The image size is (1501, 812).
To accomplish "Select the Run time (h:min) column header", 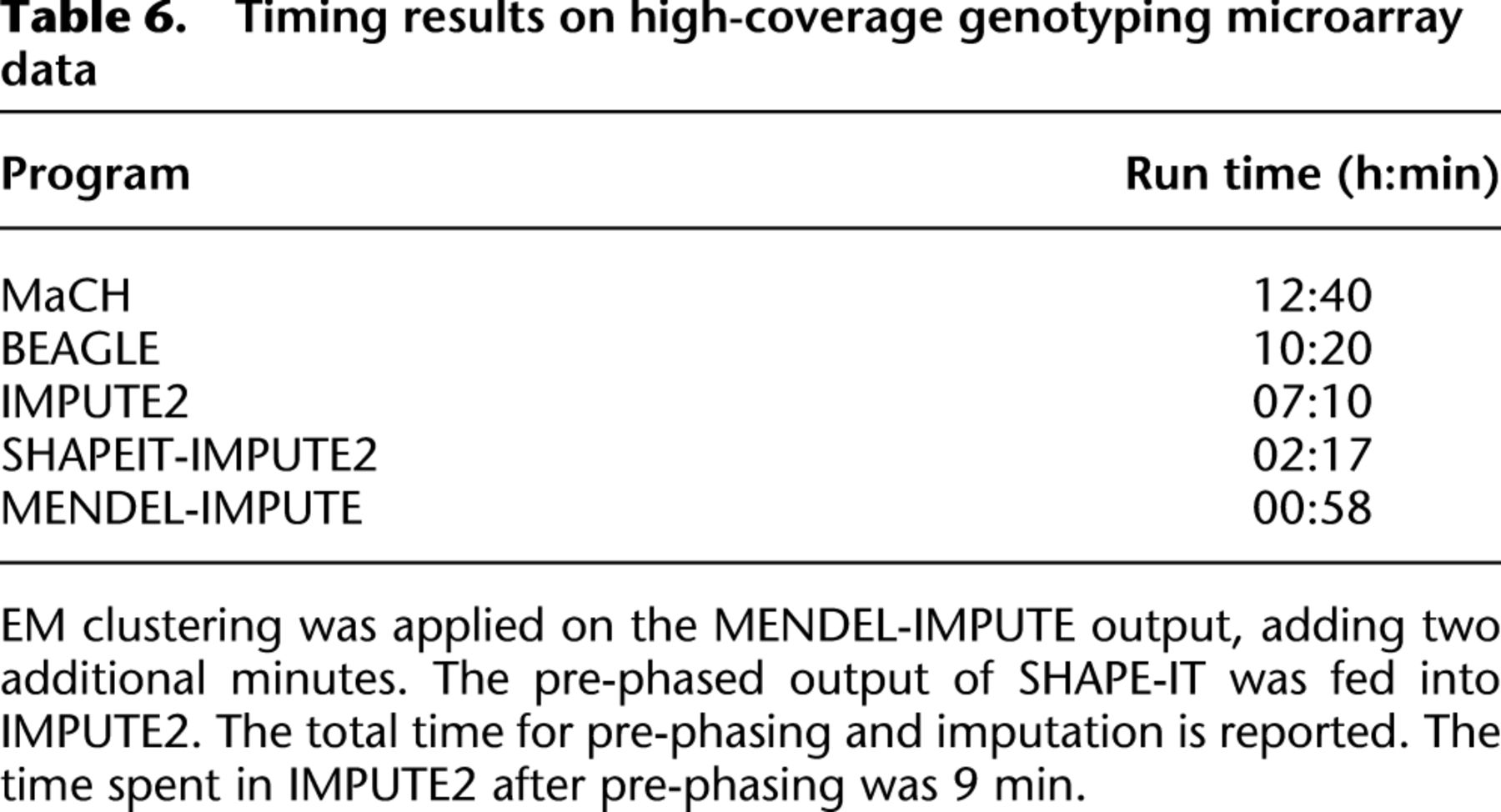I will (x=1312, y=175).
